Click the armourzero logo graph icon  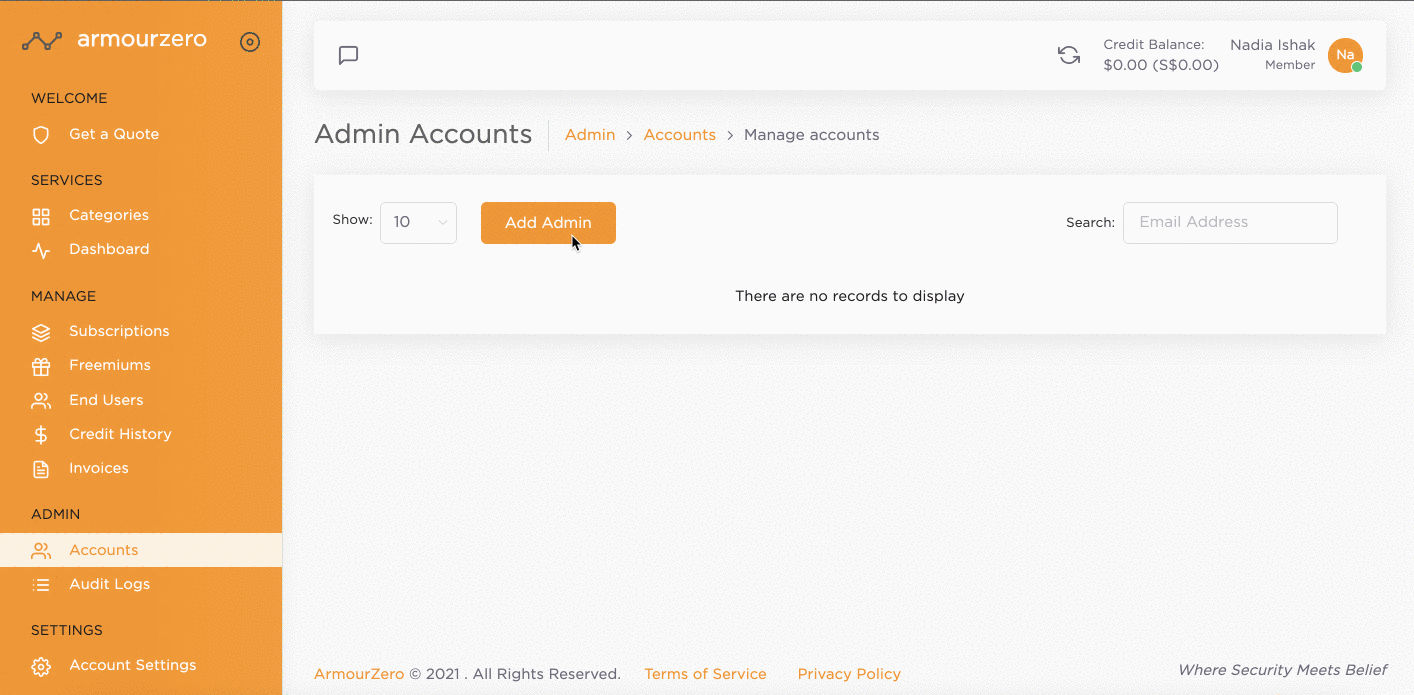(42, 41)
